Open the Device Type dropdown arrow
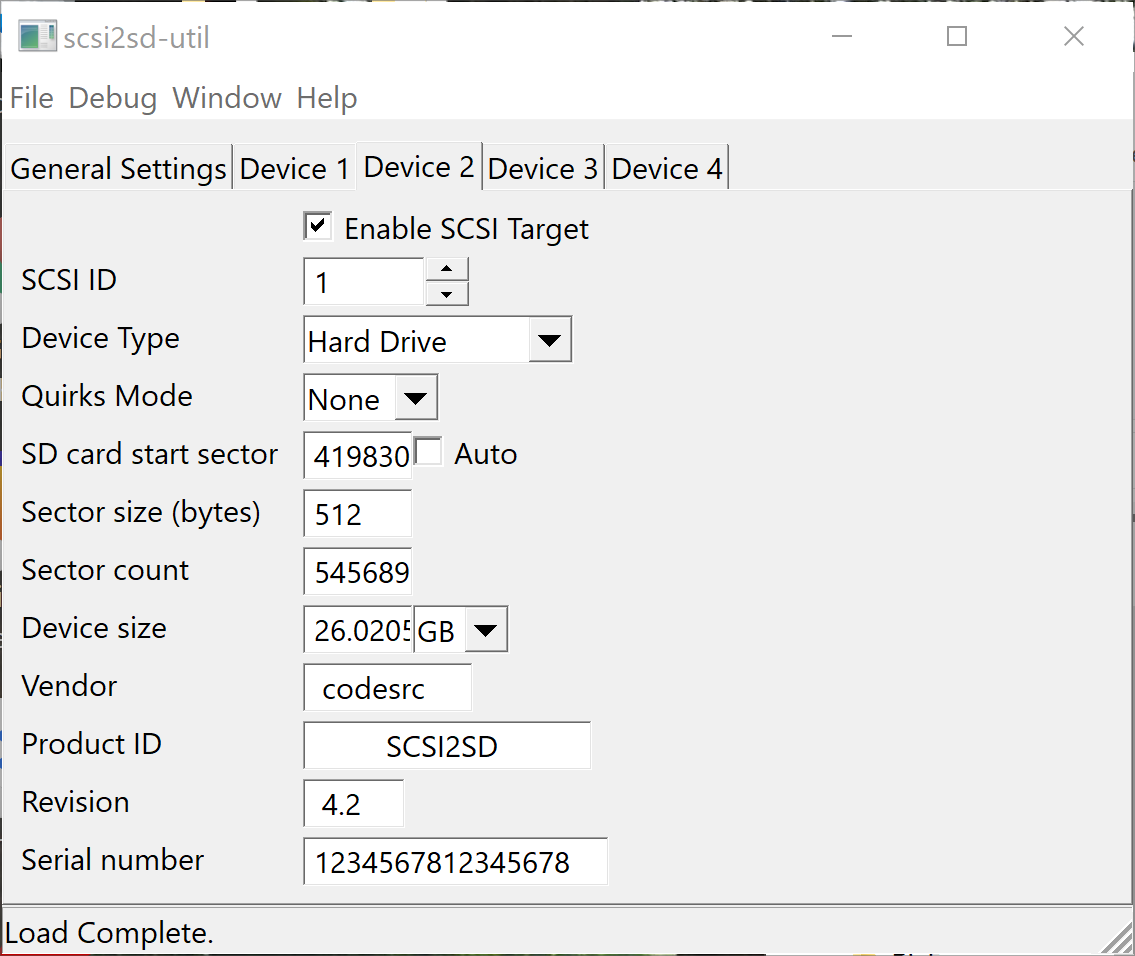The height and width of the screenshot is (956, 1135). (x=549, y=339)
